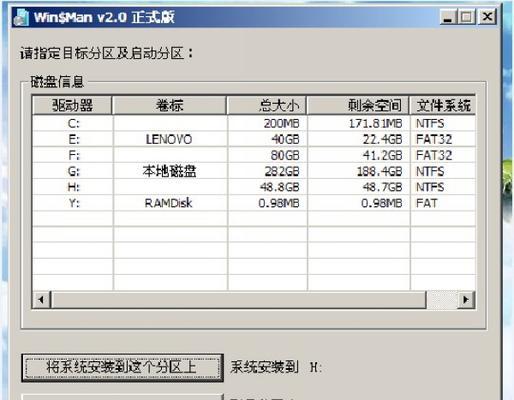Sort by the 总大小 column header
Screen dimensions: 514x400
click(x=267, y=105)
